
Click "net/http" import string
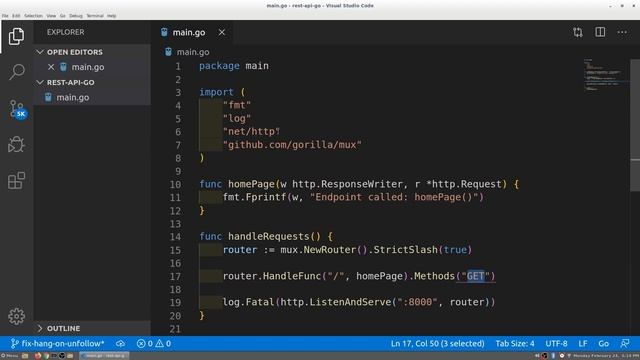click(x=251, y=131)
